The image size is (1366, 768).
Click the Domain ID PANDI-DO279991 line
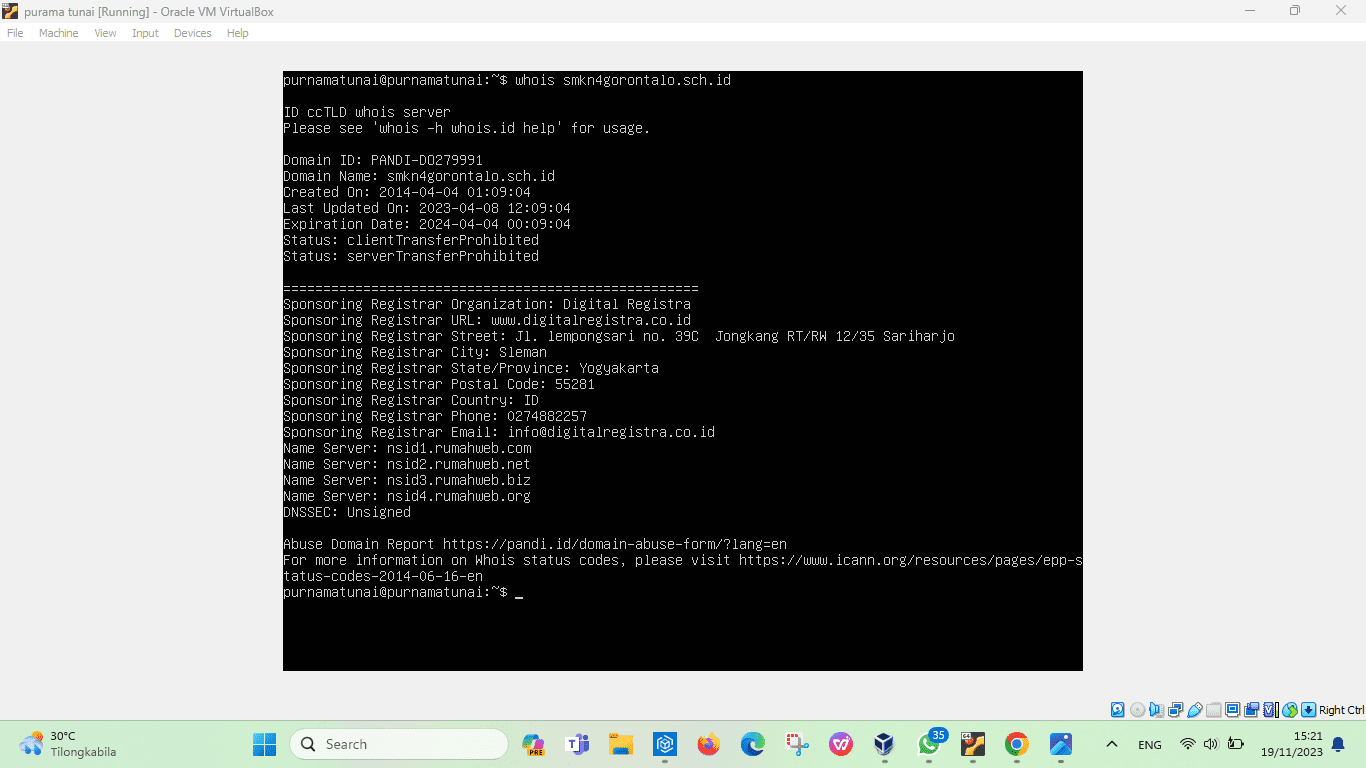coord(383,160)
